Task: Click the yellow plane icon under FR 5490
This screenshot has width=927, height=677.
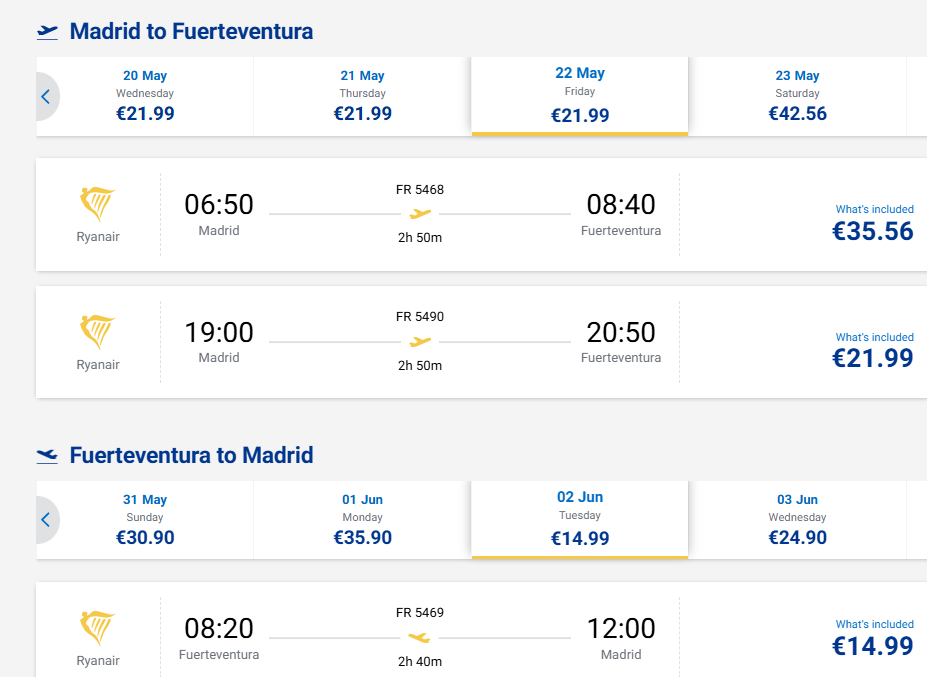Action: tap(420, 342)
